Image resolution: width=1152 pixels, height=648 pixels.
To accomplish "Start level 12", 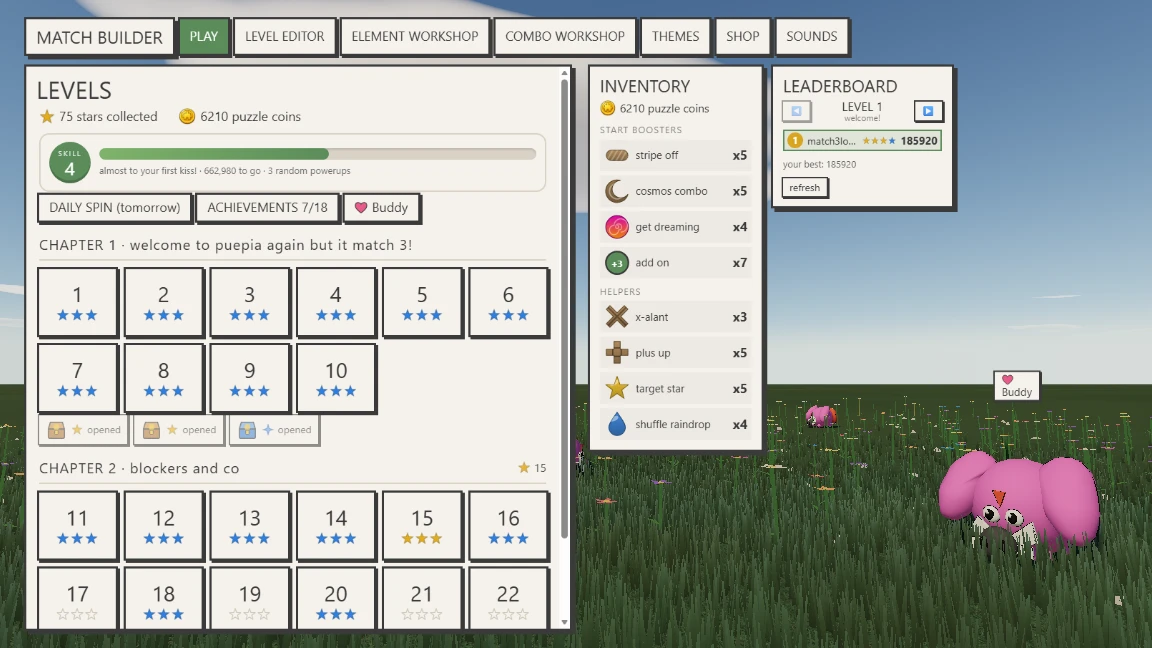I will pos(163,525).
